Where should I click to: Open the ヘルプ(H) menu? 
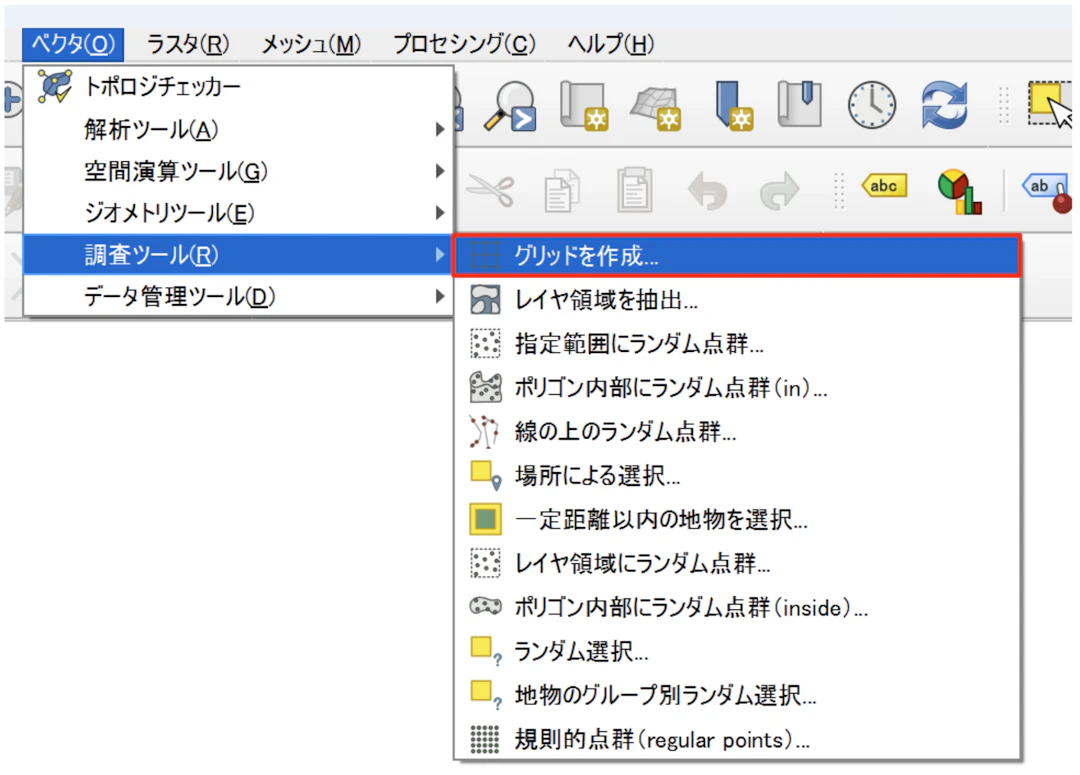(x=610, y=45)
